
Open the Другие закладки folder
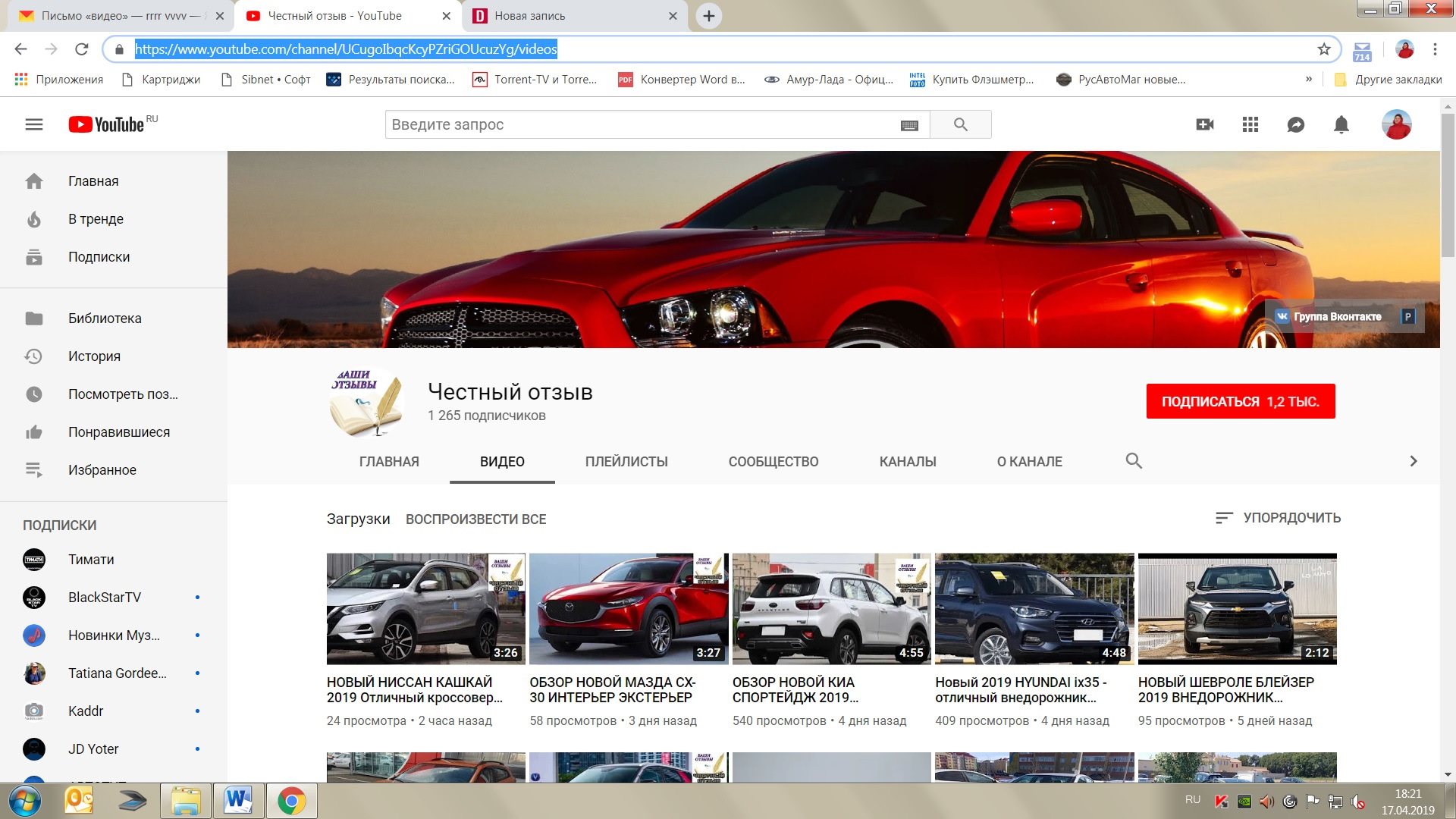[1388, 80]
